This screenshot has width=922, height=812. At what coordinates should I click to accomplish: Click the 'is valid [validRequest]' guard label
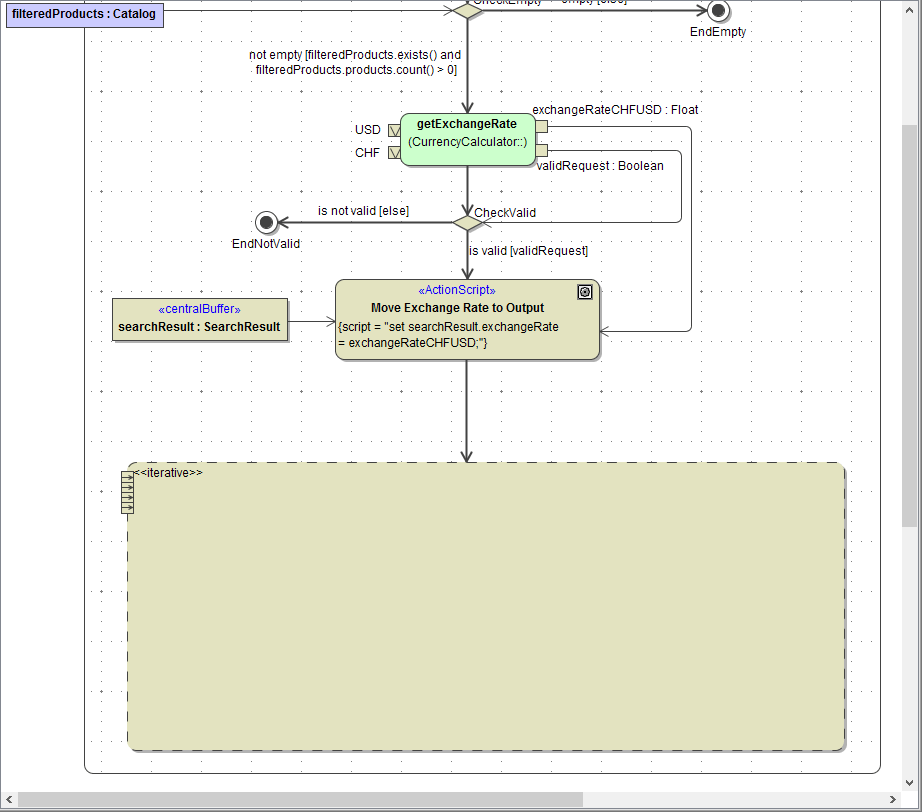[528, 251]
